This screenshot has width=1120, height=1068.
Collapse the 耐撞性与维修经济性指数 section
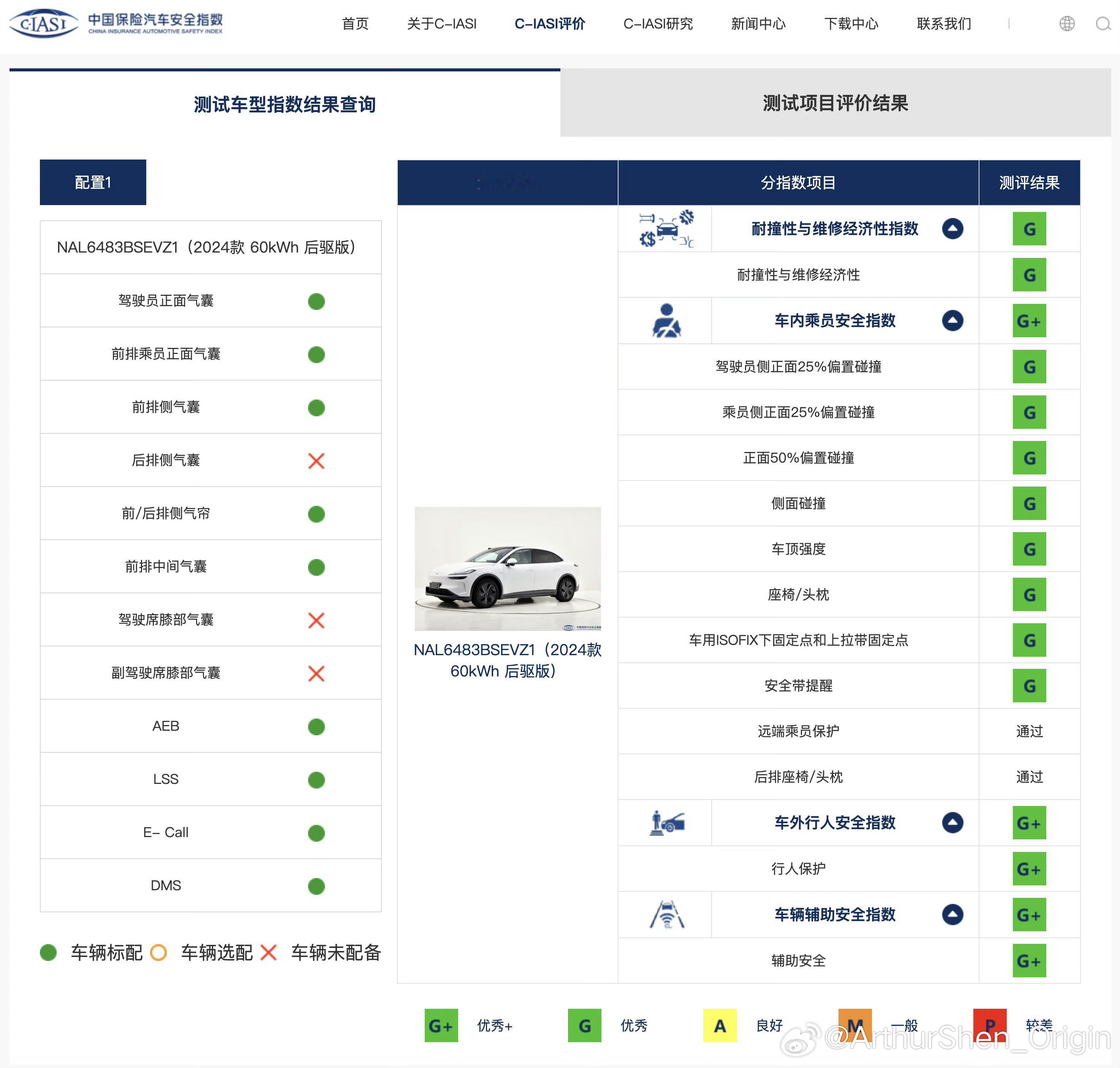pyautogui.click(x=952, y=229)
